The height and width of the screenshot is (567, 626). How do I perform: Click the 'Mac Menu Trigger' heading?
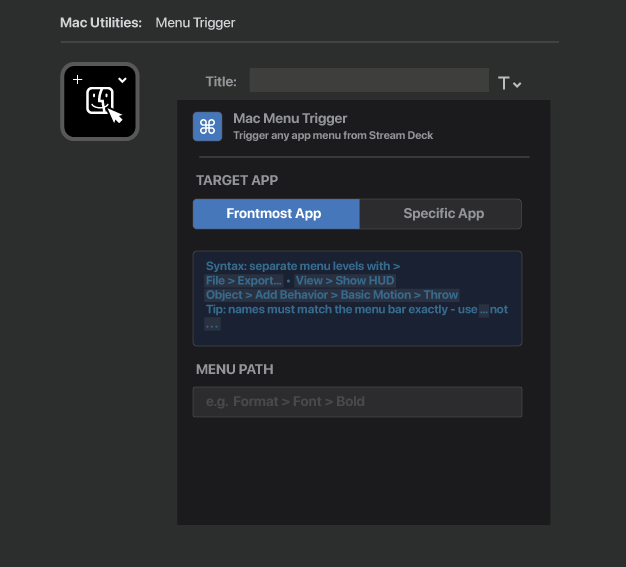(290, 119)
